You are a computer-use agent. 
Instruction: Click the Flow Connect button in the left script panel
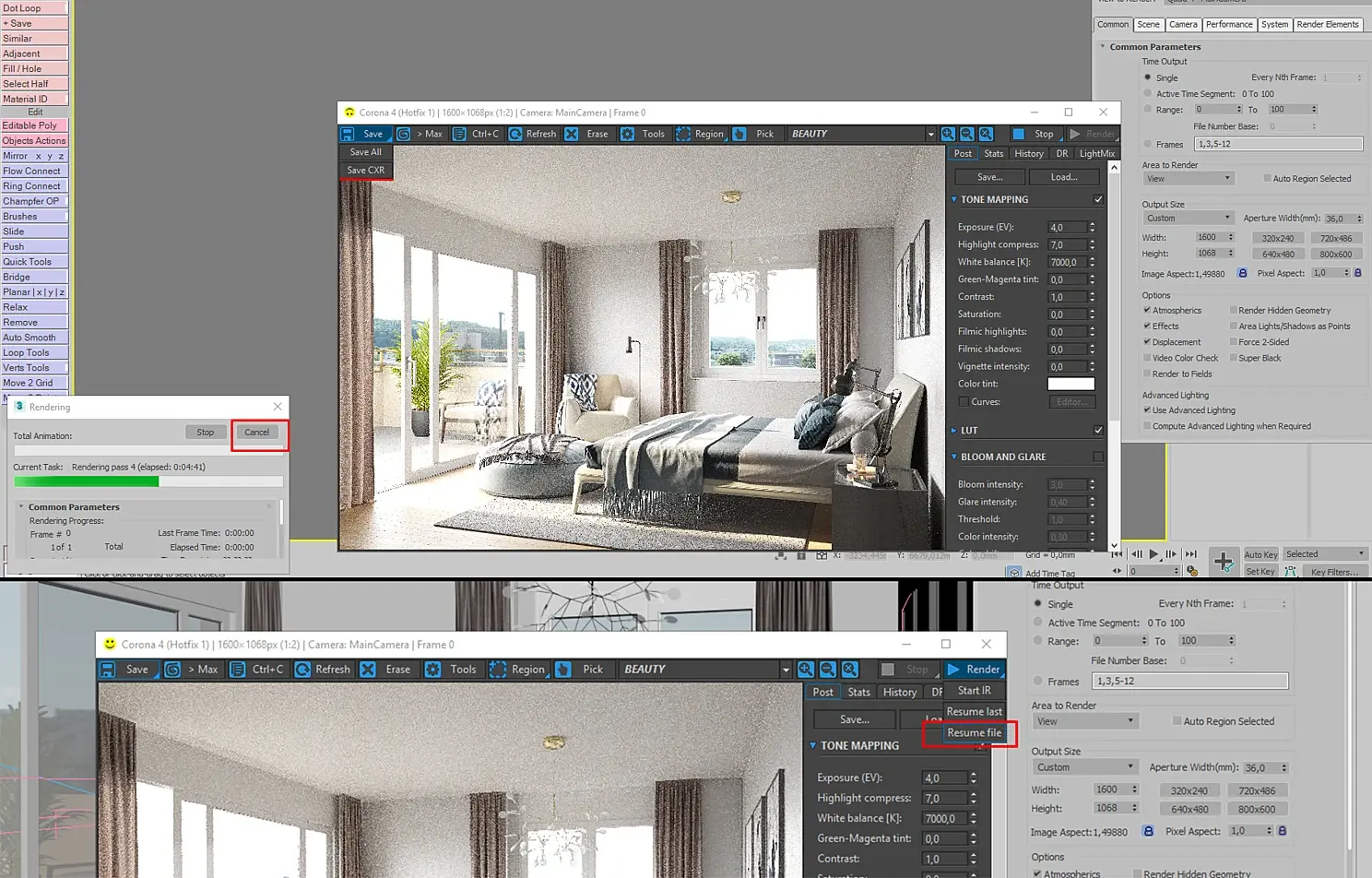coord(34,171)
